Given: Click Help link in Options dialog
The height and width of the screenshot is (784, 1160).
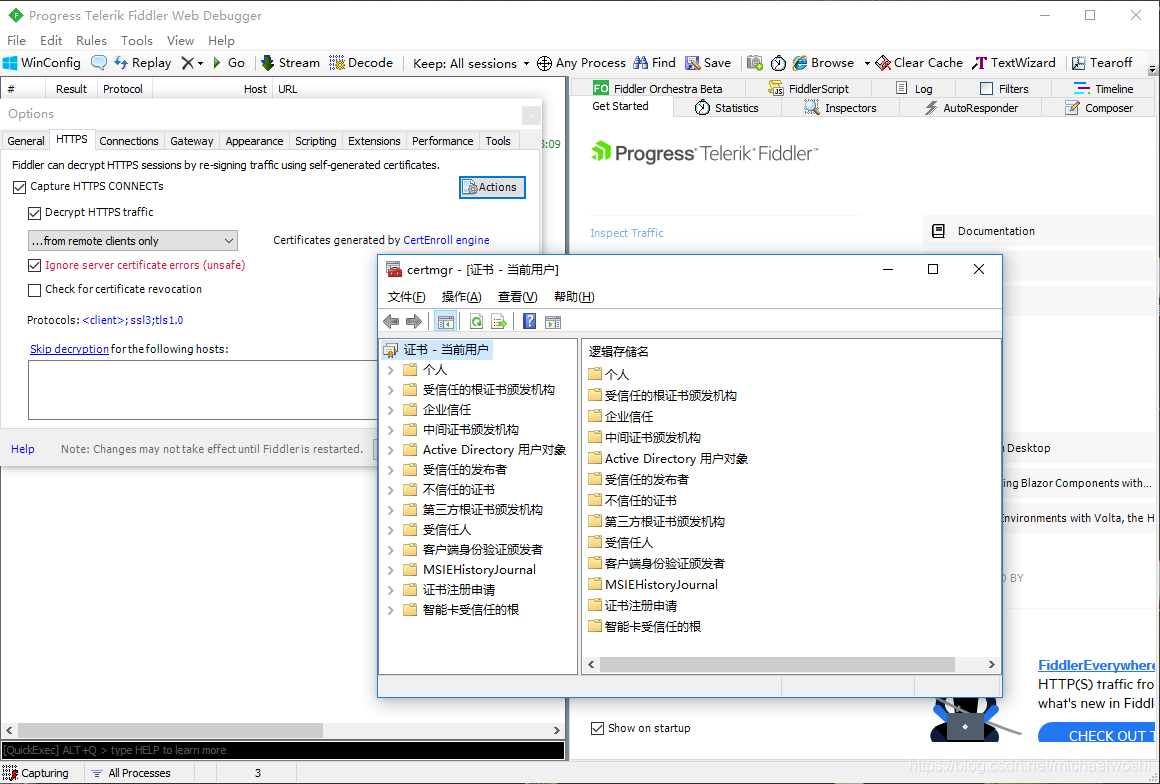Looking at the screenshot, I should [x=22, y=449].
